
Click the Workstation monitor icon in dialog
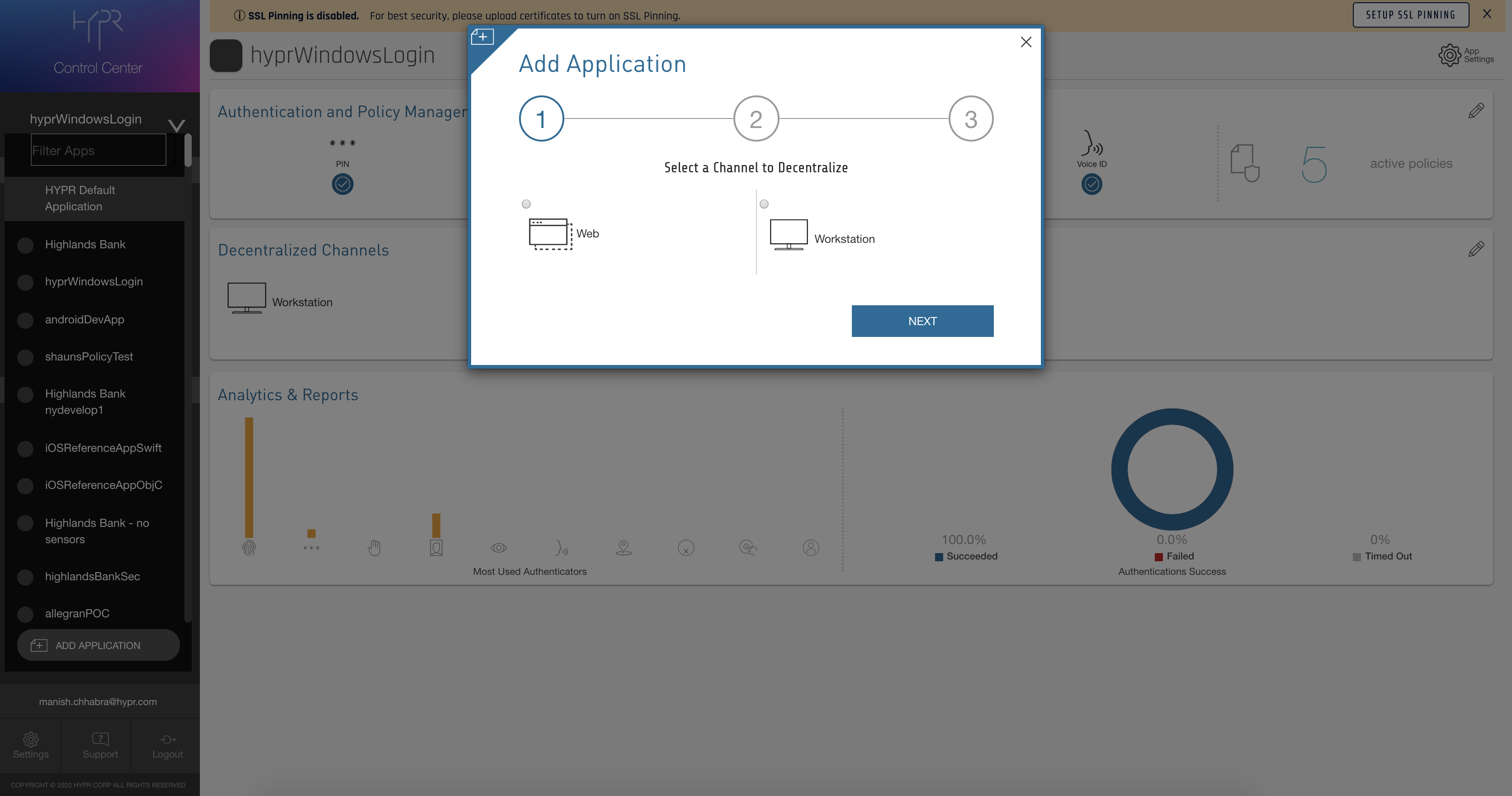[x=788, y=235]
